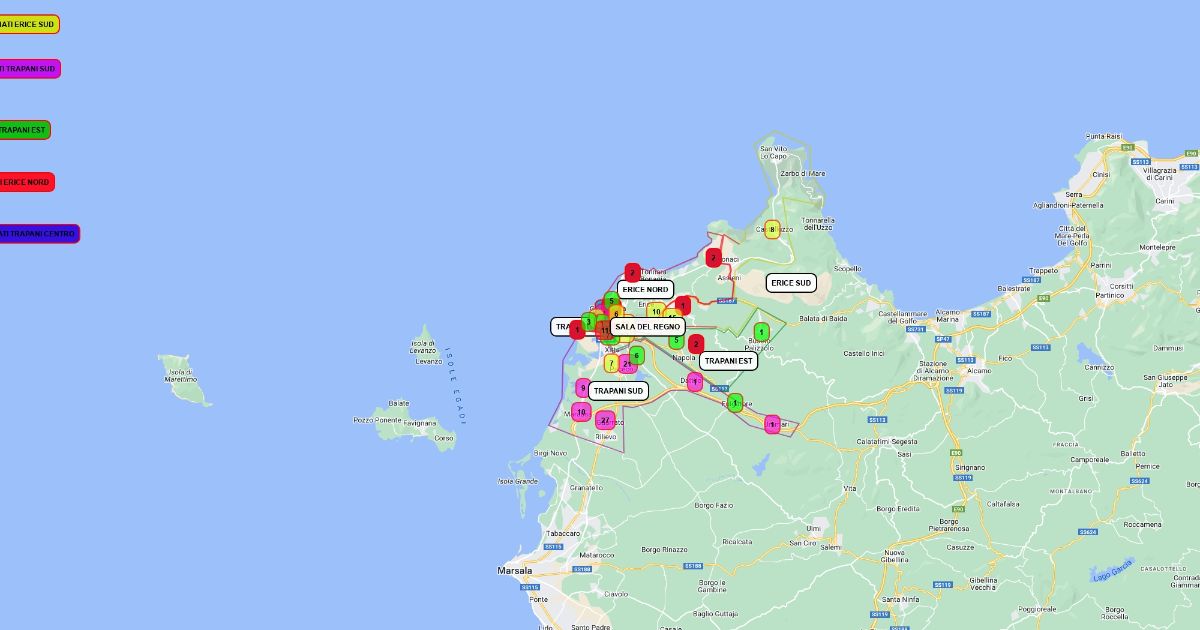Click the yellow ERICE SUD legend button
The width and height of the screenshot is (1200, 630).
(29, 24)
